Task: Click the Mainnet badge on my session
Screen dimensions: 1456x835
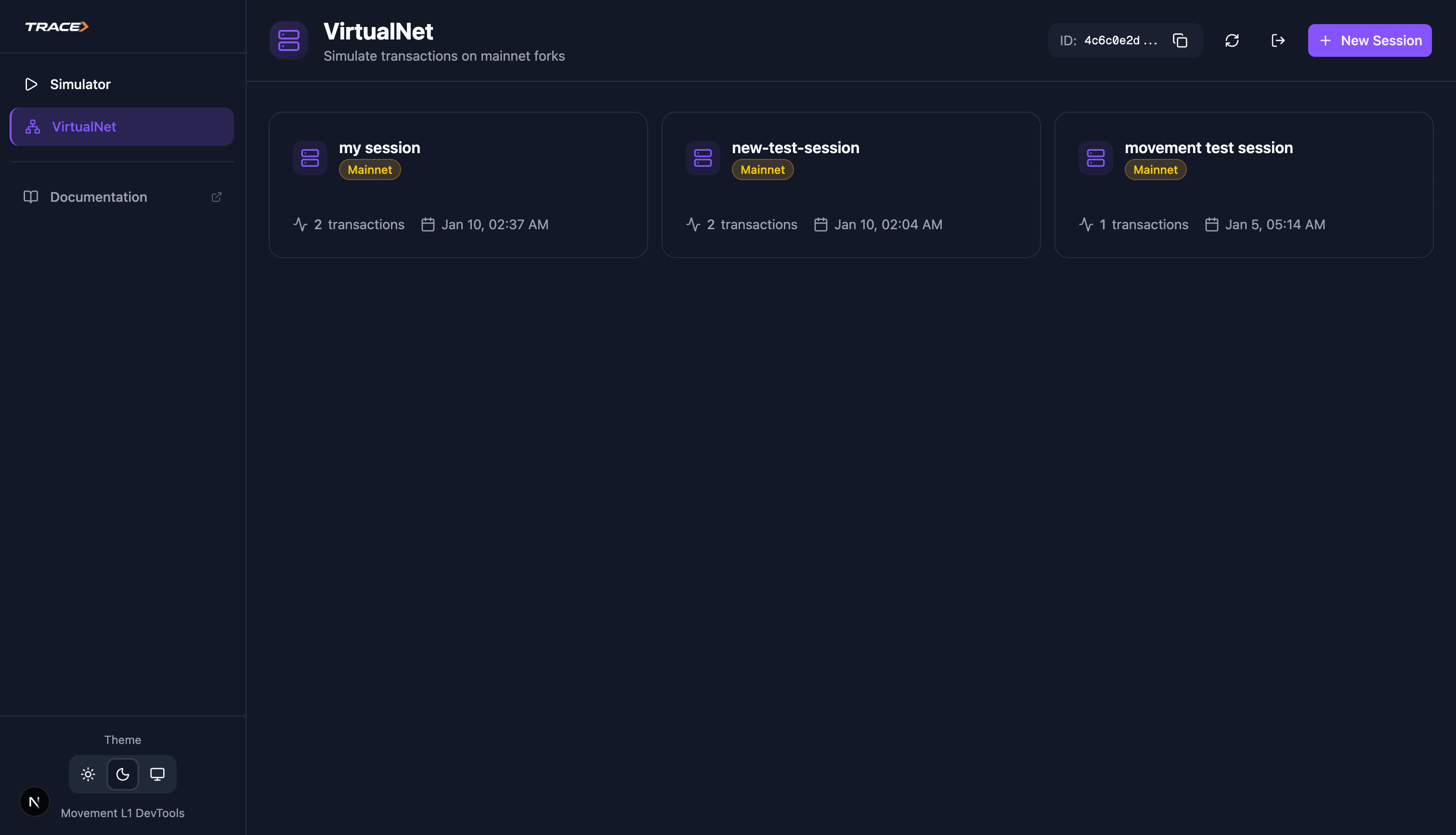Action: point(370,170)
